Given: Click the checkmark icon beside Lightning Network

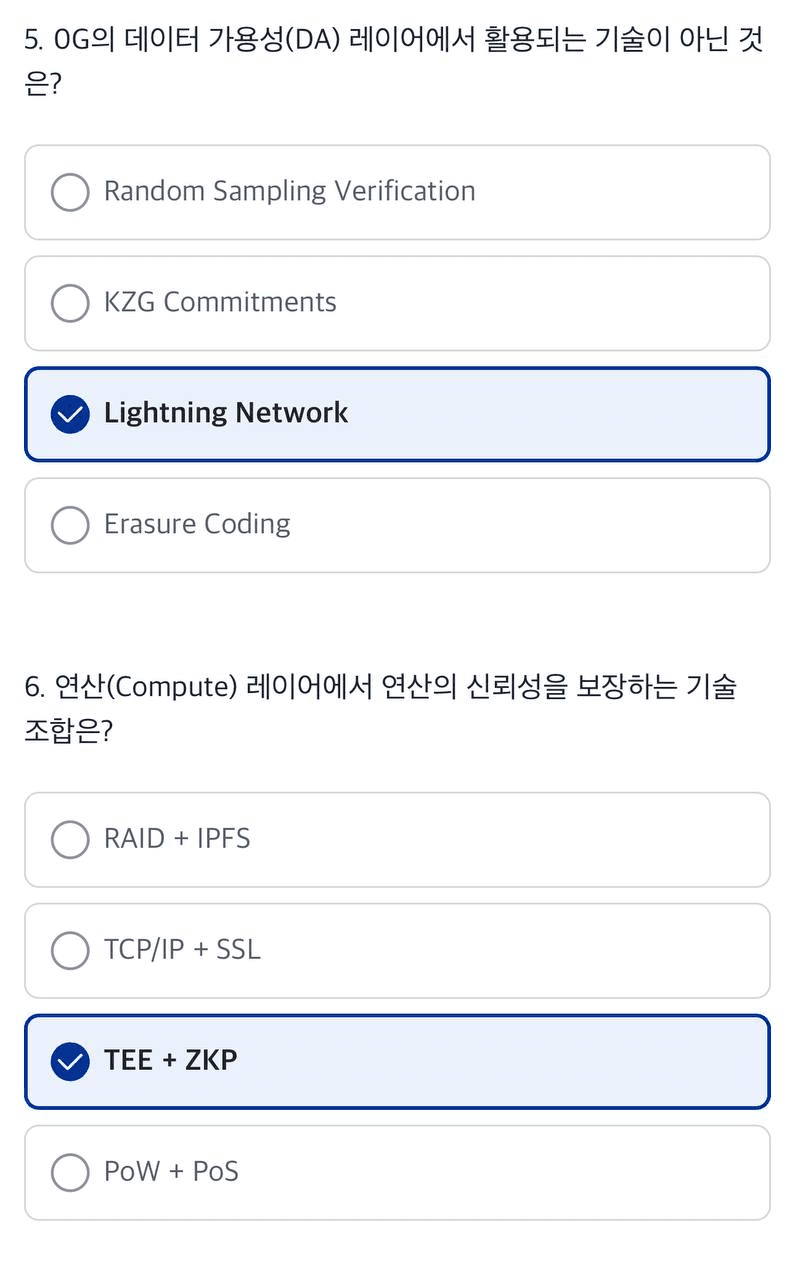Looking at the screenshot, I should click(x=70, y=414).
